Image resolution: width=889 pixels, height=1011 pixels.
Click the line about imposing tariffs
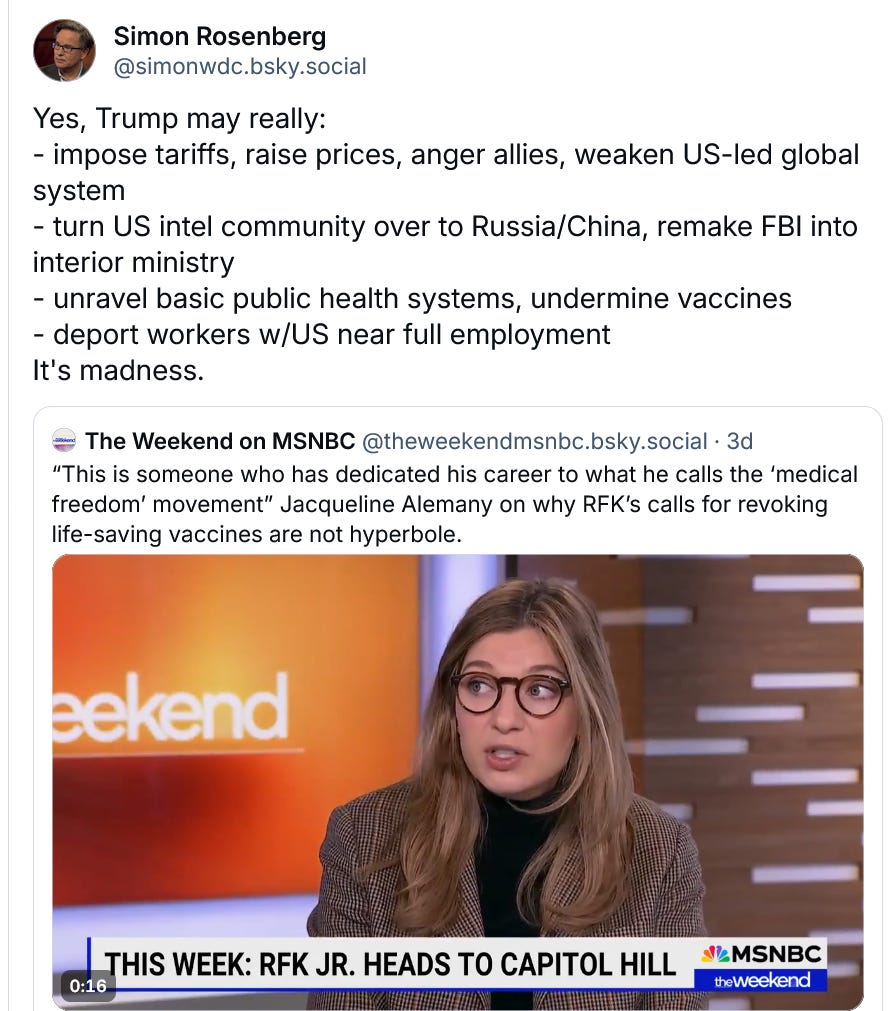point(446,172)
